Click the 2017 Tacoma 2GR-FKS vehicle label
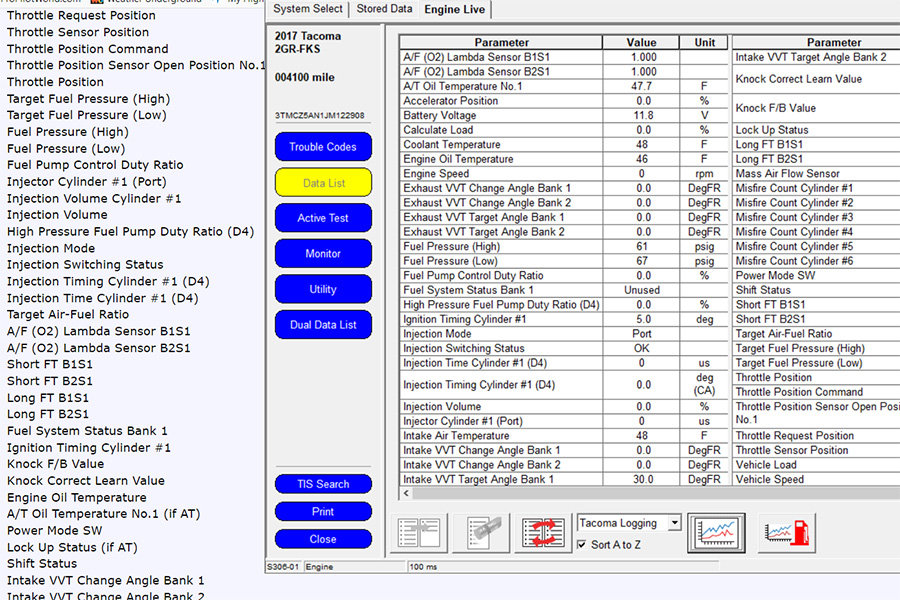The width and height of the screenshot is (900, 600). (x=308, y=42)
